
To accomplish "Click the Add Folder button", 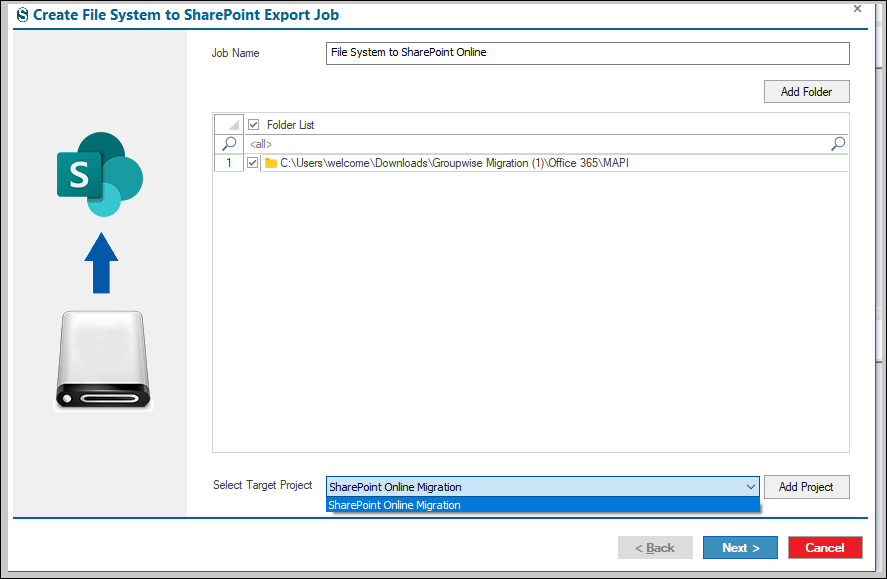I will (806, 92).
